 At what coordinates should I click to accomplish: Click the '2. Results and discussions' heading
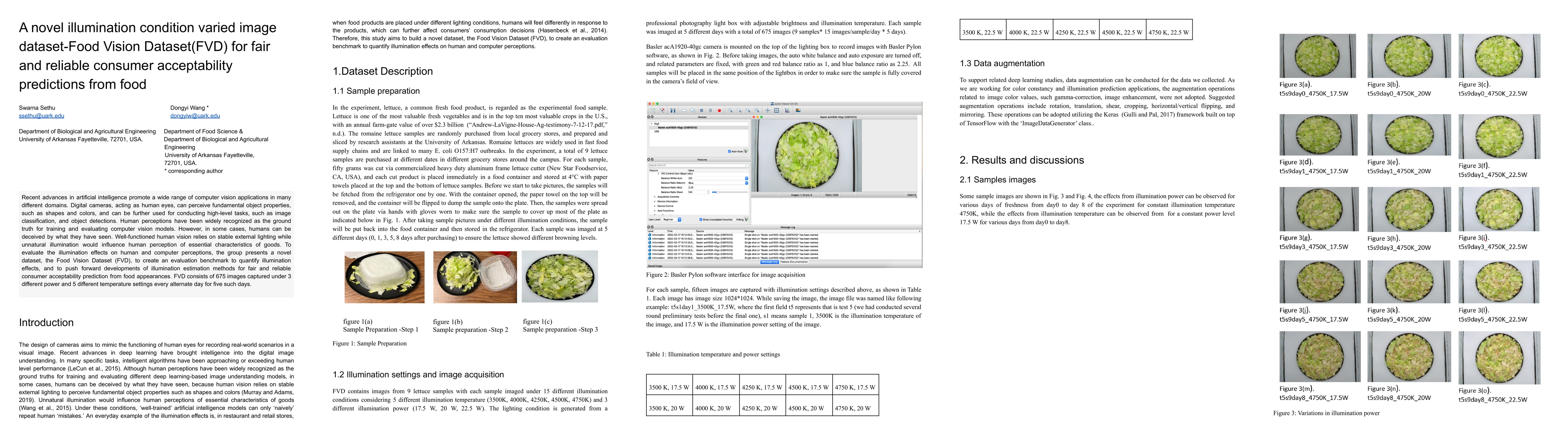(1021, 160)
